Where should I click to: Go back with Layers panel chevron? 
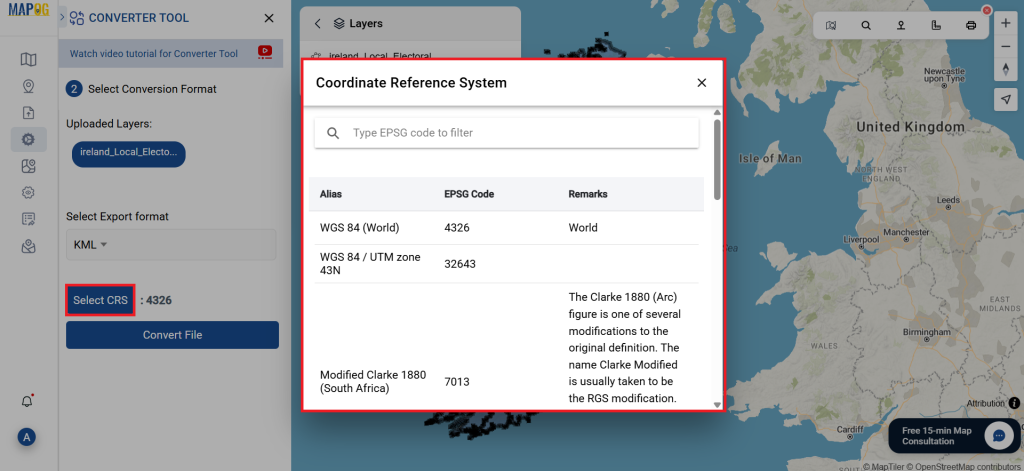coord(317,24)
